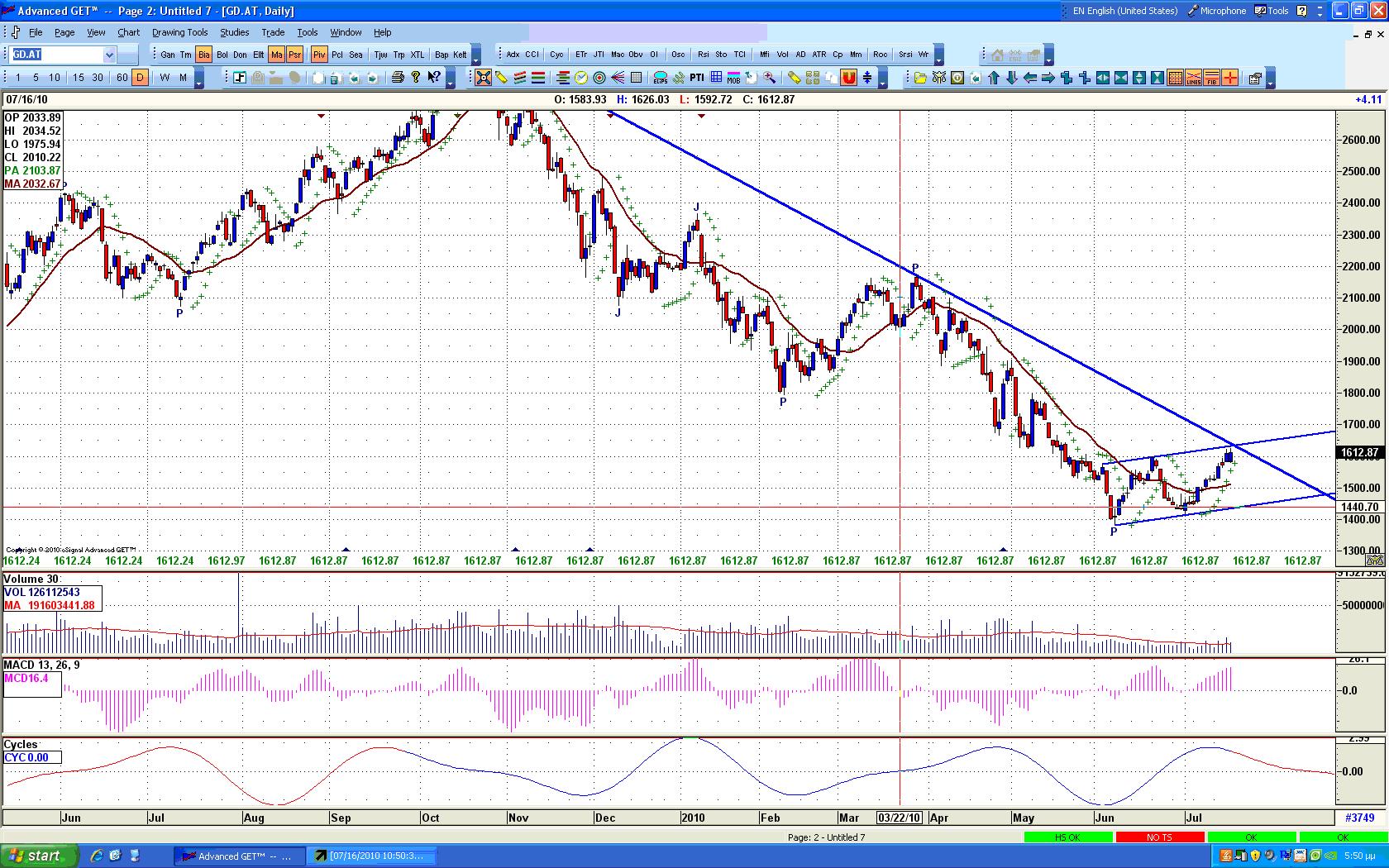The height and width of the screenshot is (868, 1389).
Task: Click the red NO TS status indicator
Action: pos(1158,837)
